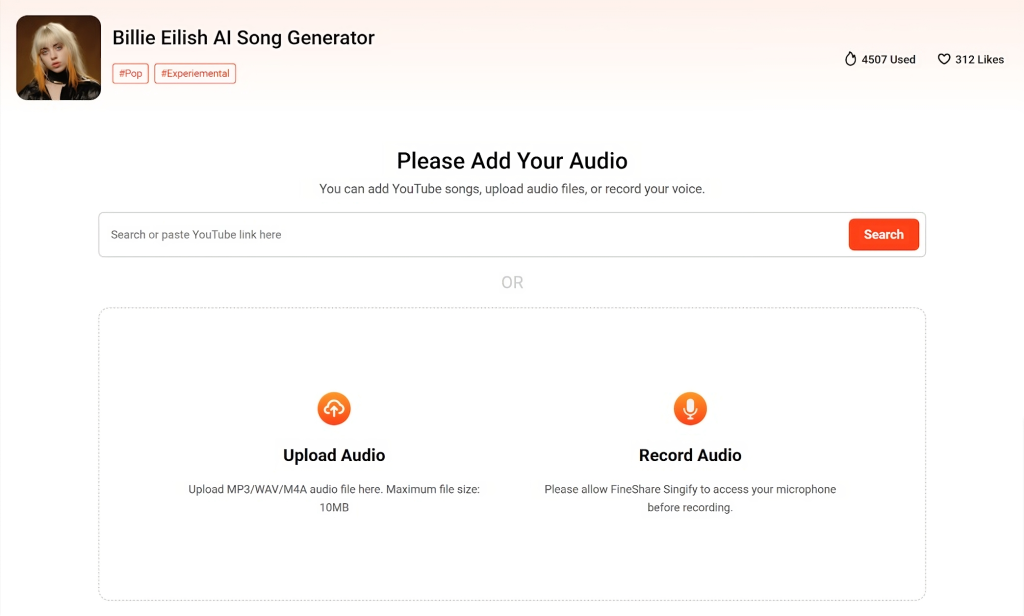Click the artist portrait thumbnail
This screenshot has height=616, width=1024.
click(x=59, y=57)
